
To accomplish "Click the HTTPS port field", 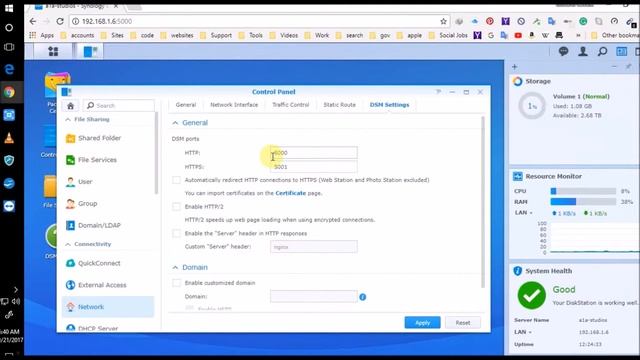I will click(313, 167).
